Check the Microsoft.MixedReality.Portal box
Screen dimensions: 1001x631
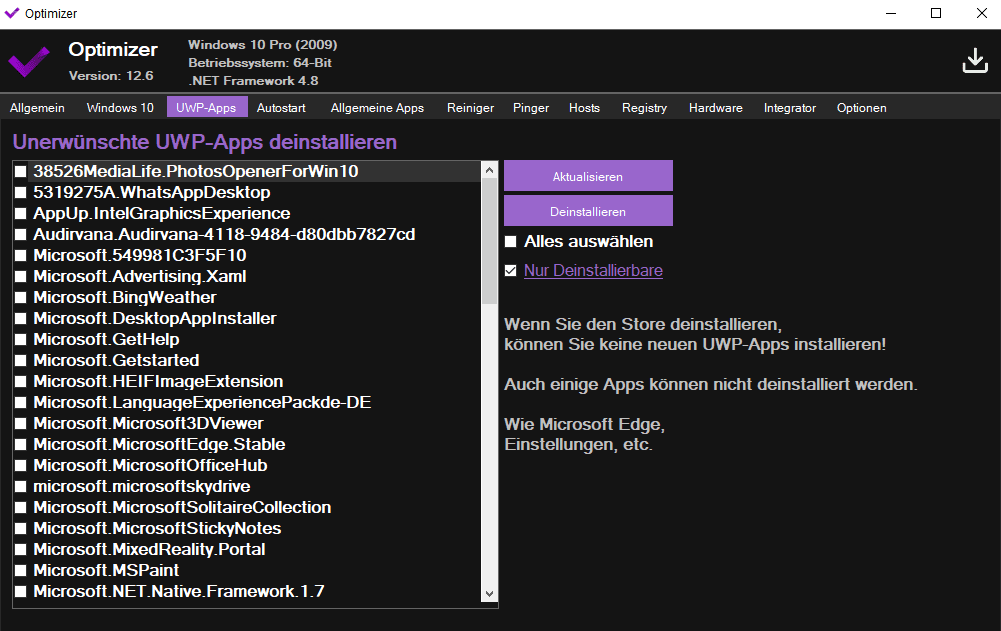[x=20, y=549]
